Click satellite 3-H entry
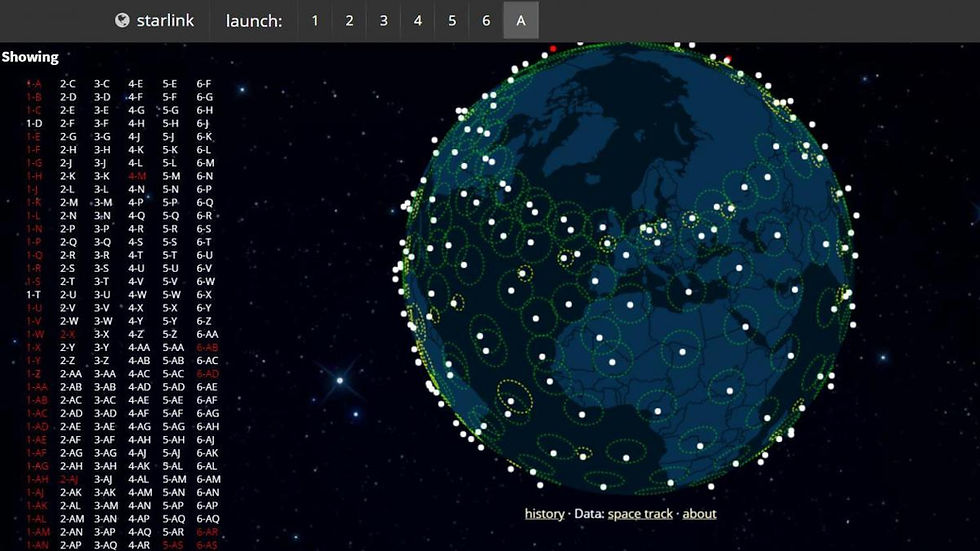980x551 pixels. 102,150
